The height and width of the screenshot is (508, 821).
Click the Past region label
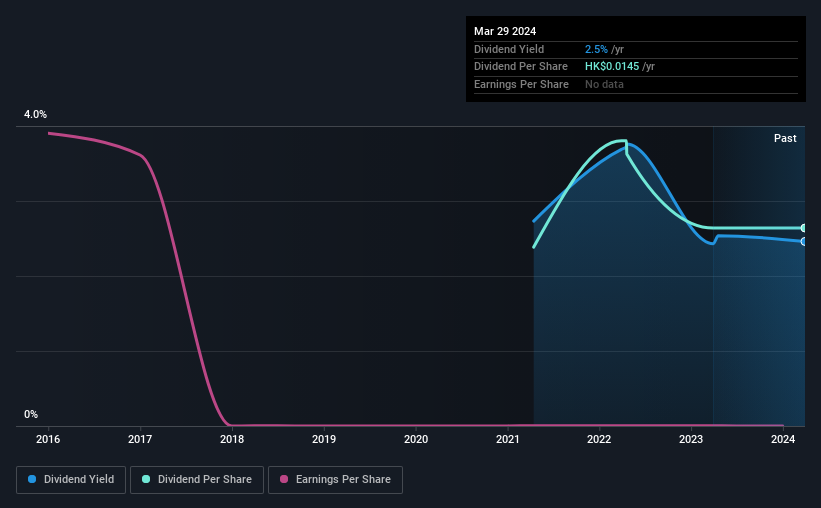coord(785,138)
